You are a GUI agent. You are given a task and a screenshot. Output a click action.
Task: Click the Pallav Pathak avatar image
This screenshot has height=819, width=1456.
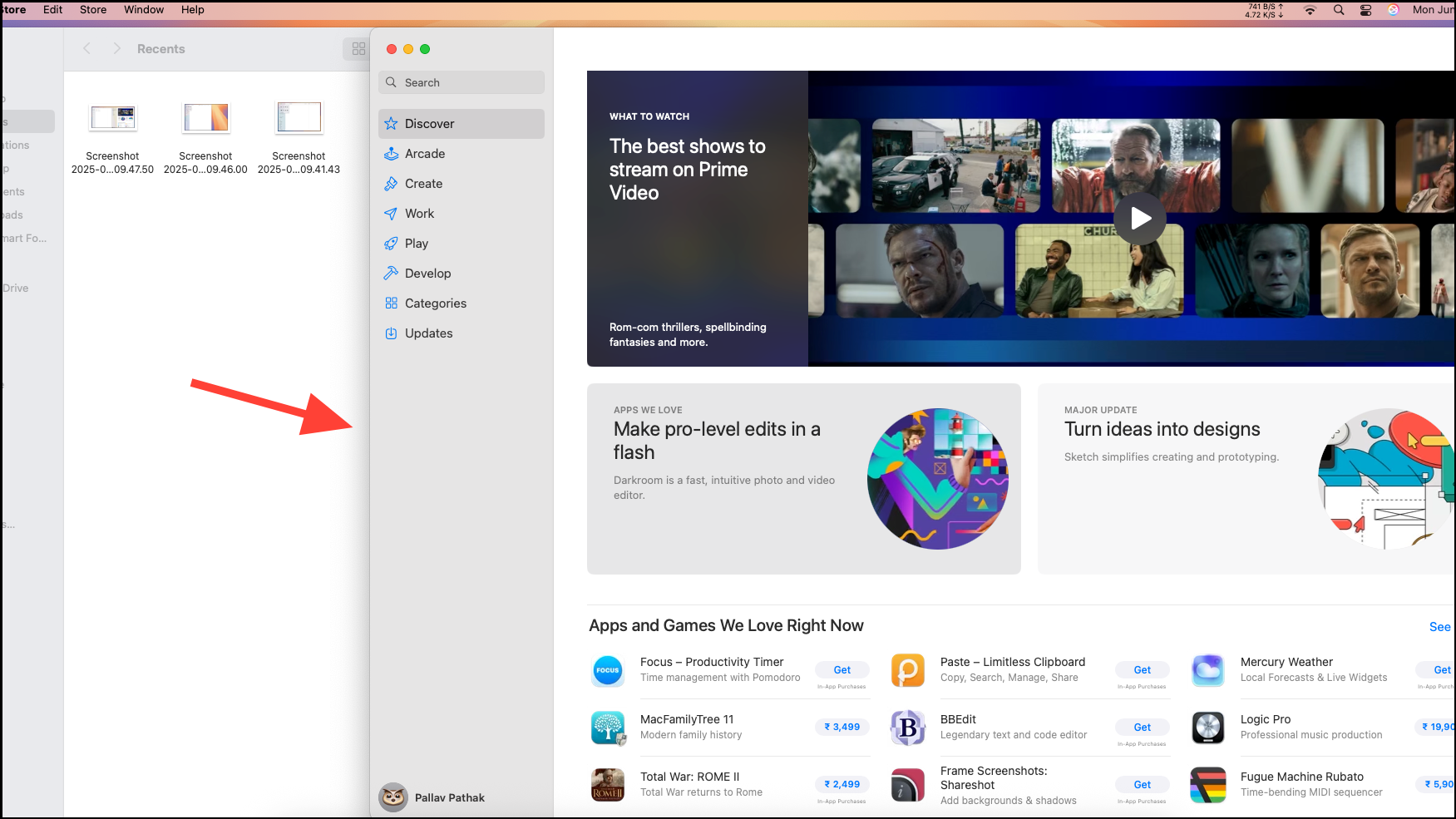tap(393, 797)
